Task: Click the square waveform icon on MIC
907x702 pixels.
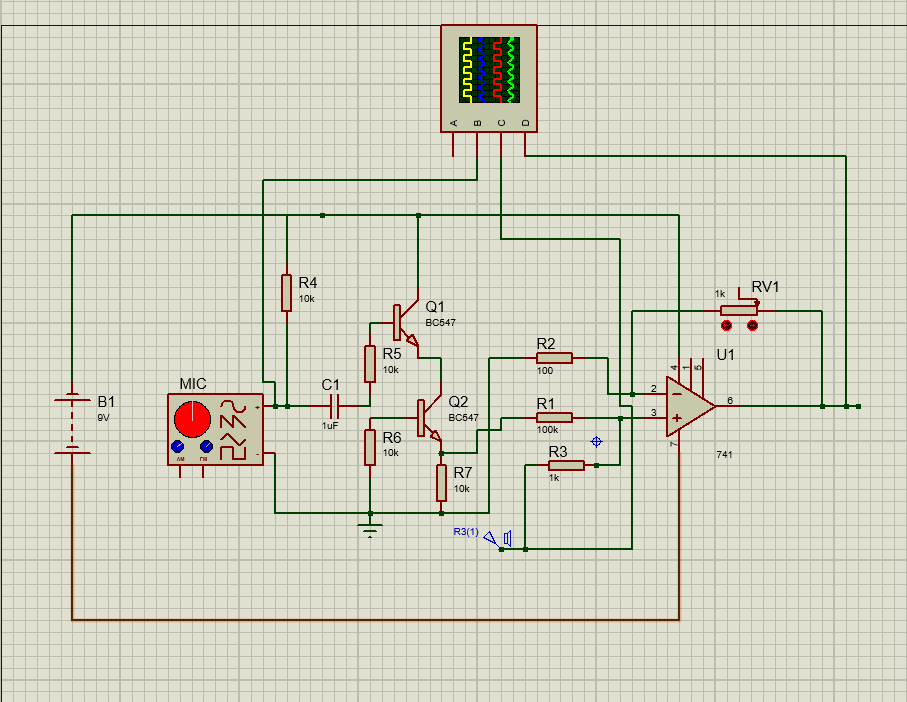Action: (233, 451)
